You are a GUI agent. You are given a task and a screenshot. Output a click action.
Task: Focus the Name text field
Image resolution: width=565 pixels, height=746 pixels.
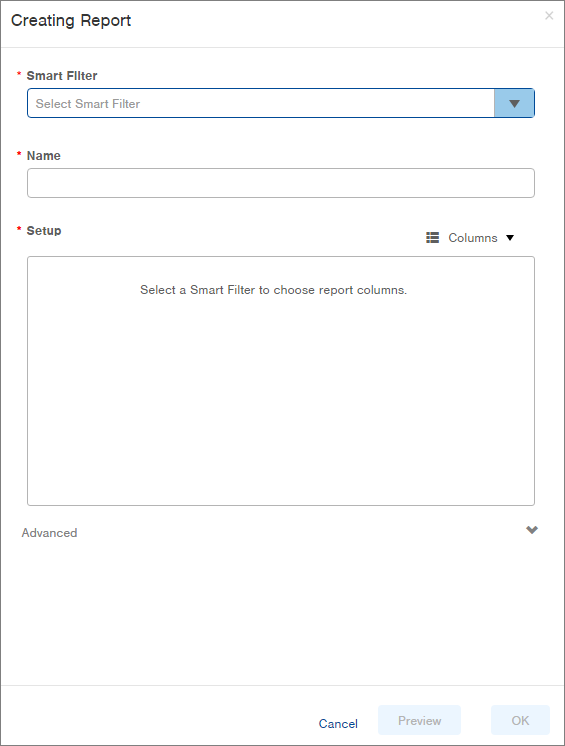click(281, 183)
